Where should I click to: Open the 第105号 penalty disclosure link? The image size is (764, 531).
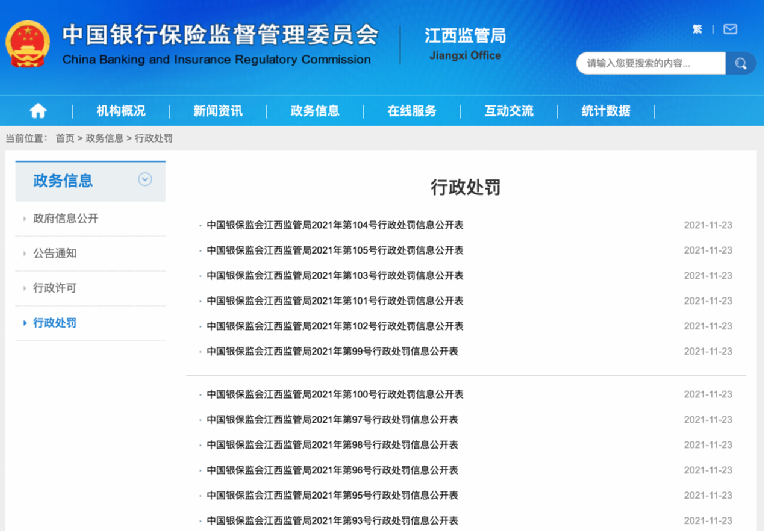(335, 250)
